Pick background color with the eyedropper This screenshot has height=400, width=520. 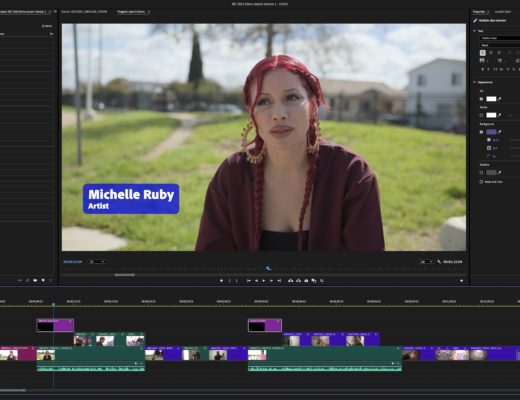click(499, 132)
